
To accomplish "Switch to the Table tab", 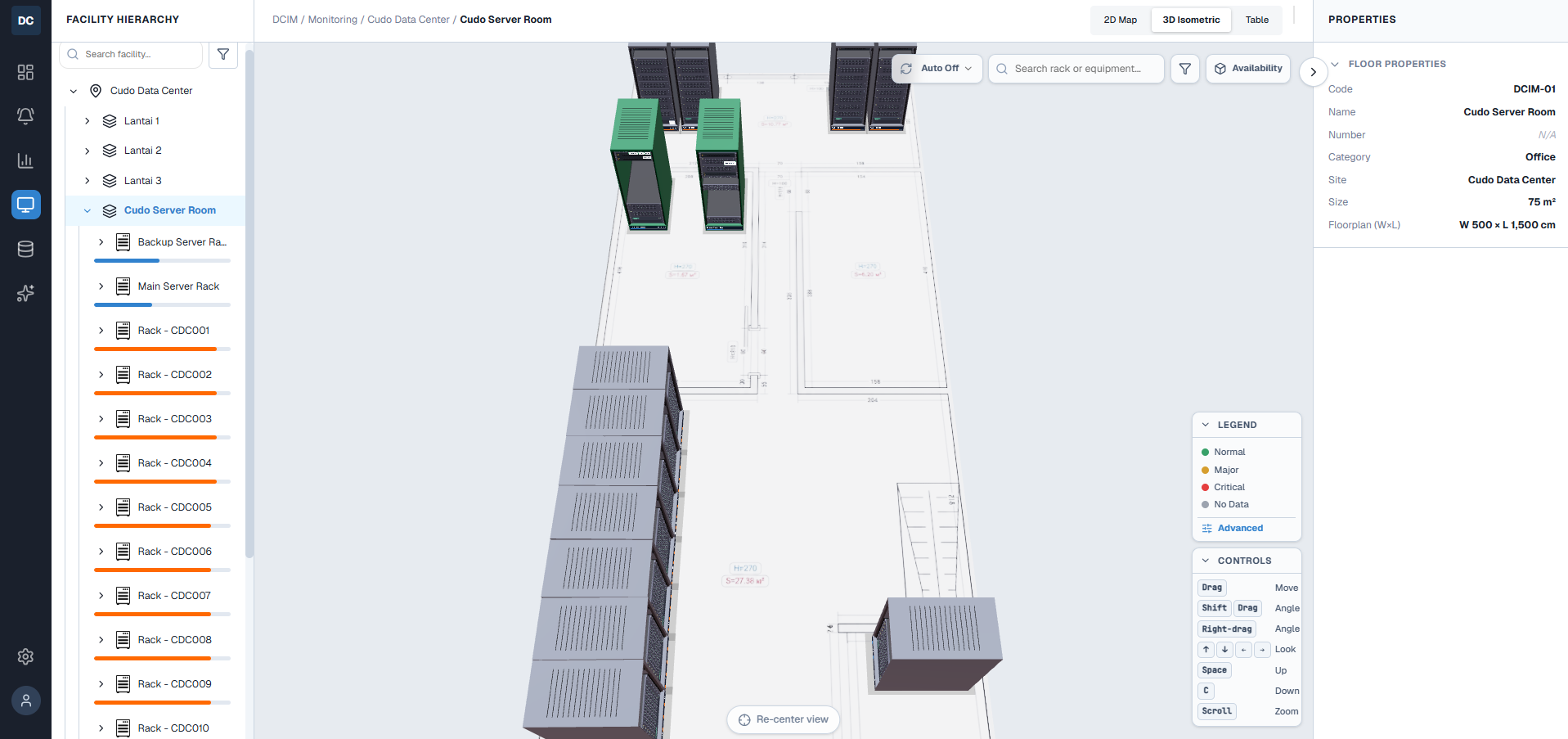I will (x=1257, y=20).
